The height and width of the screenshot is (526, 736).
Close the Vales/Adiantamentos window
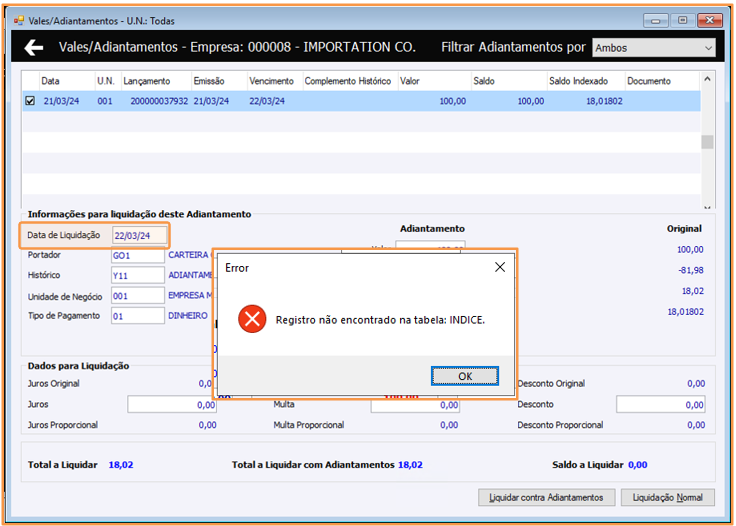pyautogui.click(x=710, y=21)
